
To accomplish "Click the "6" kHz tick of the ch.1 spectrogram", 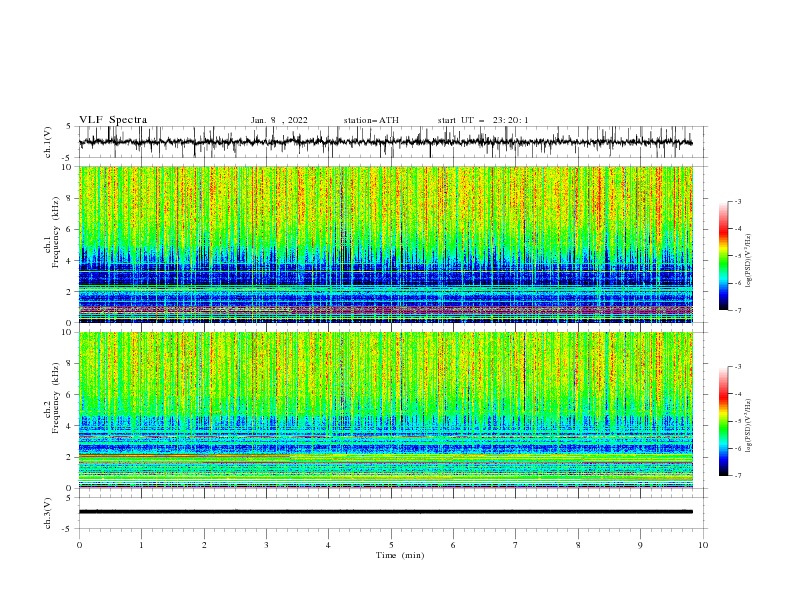I will (x=69, y=229).
